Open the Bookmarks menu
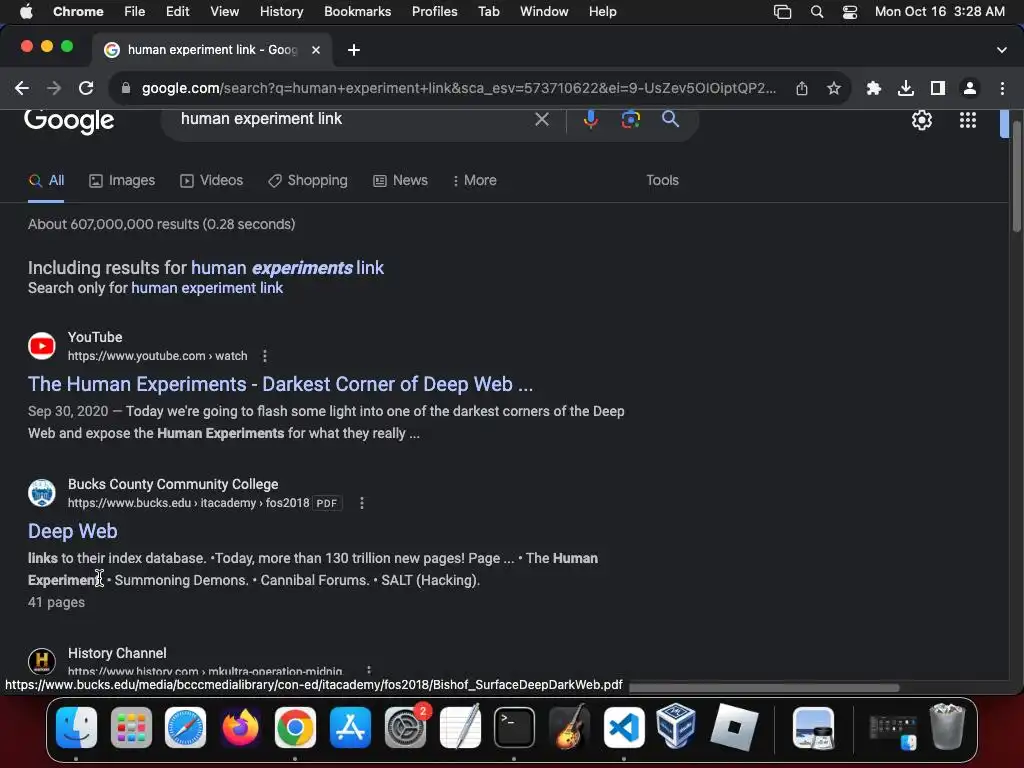Viewport: 1024px width, 768px height. coord(357,12)
